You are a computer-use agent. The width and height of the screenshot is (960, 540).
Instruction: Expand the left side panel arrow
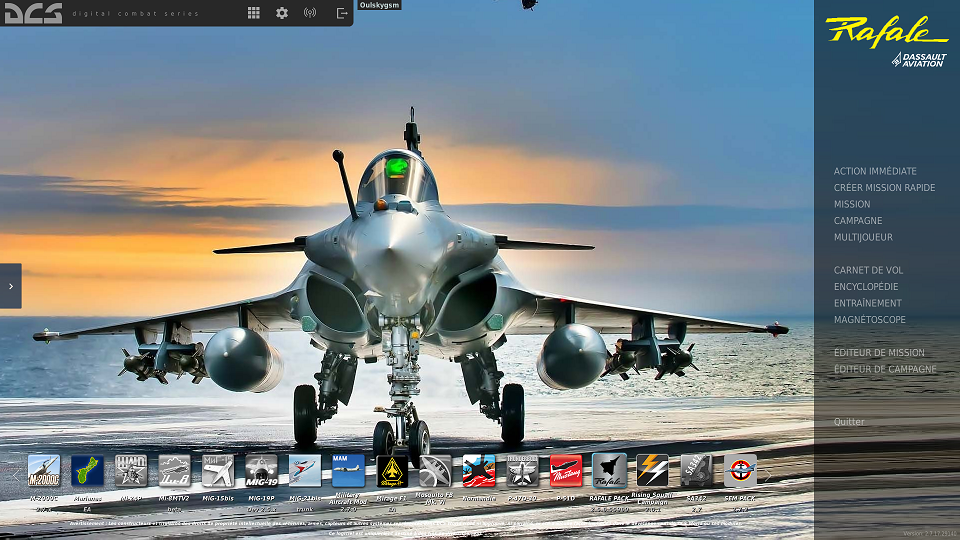tap(10, 286)
